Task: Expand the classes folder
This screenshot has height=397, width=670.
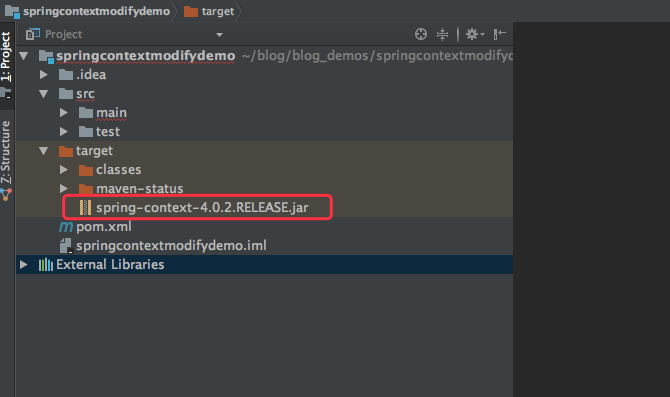Action: [64, 170]
